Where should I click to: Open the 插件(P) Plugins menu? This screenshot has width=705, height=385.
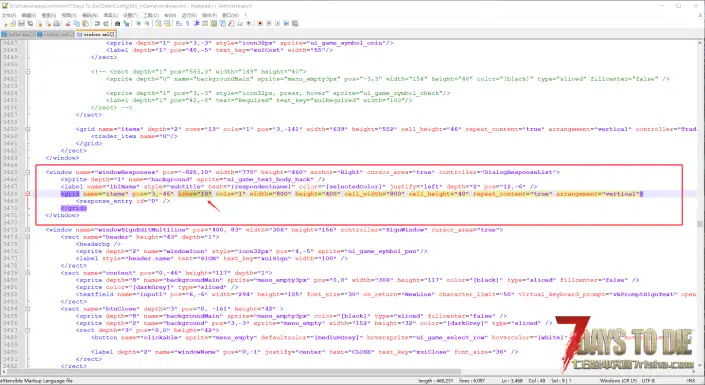[x=209, y=15]
